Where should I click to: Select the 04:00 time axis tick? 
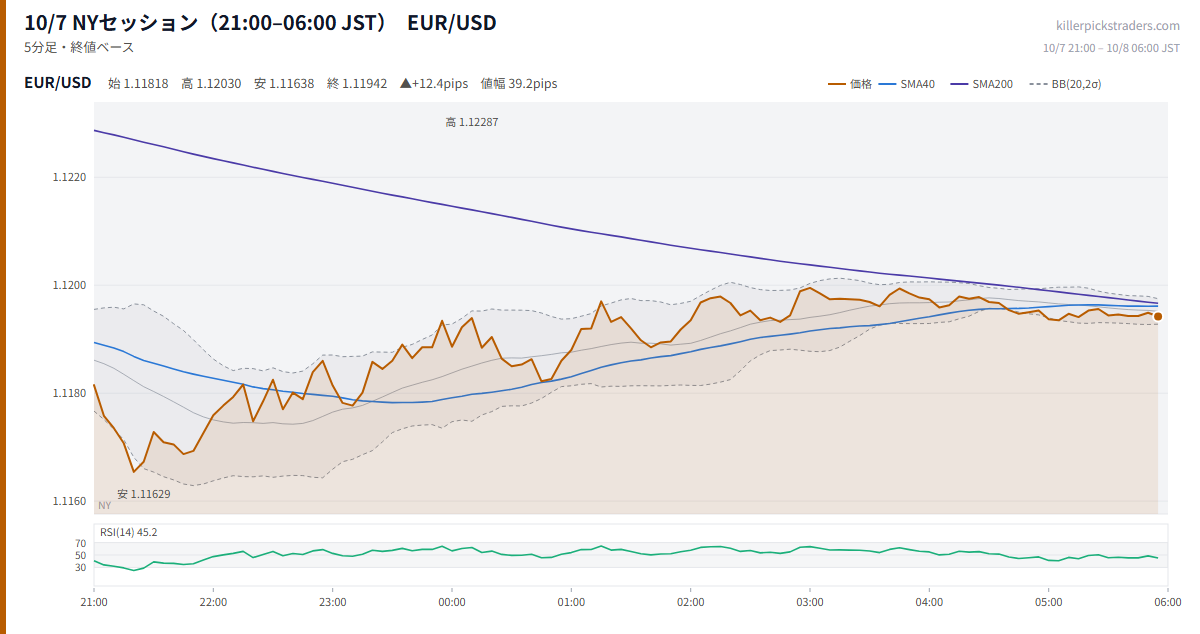coord(929,603)
